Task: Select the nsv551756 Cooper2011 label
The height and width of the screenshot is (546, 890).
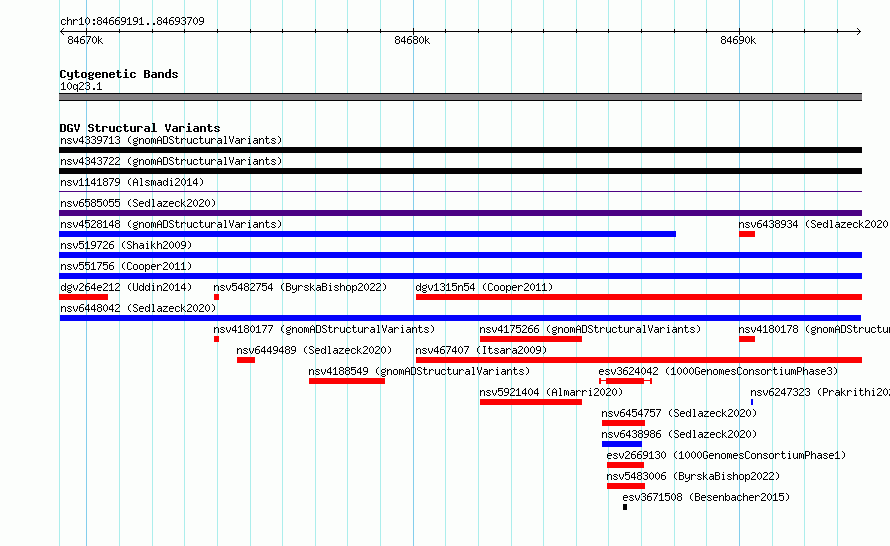Action: click(x=126, y=266)
